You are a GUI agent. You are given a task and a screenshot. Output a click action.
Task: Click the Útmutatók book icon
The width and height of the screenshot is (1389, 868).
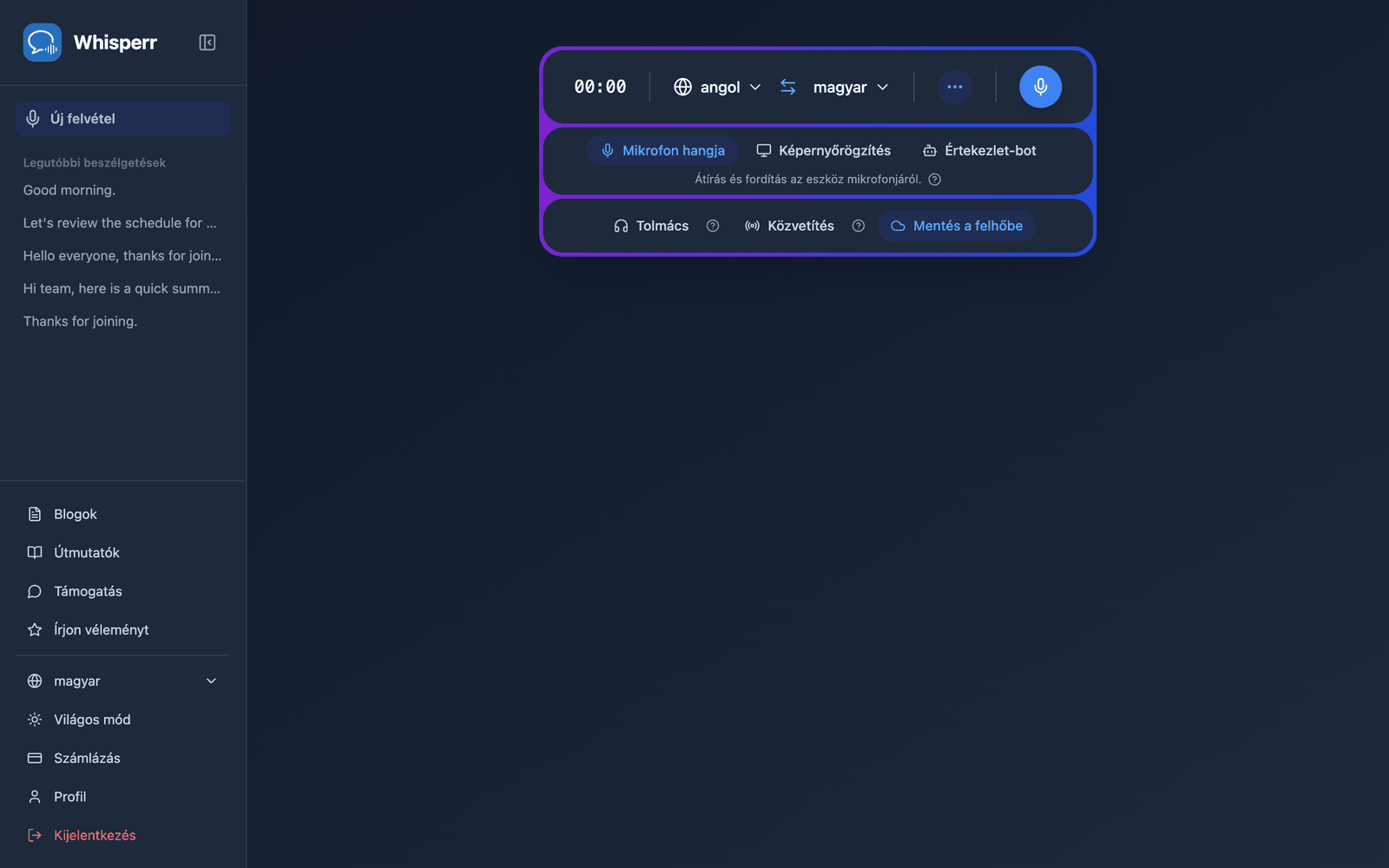point(35,553)
